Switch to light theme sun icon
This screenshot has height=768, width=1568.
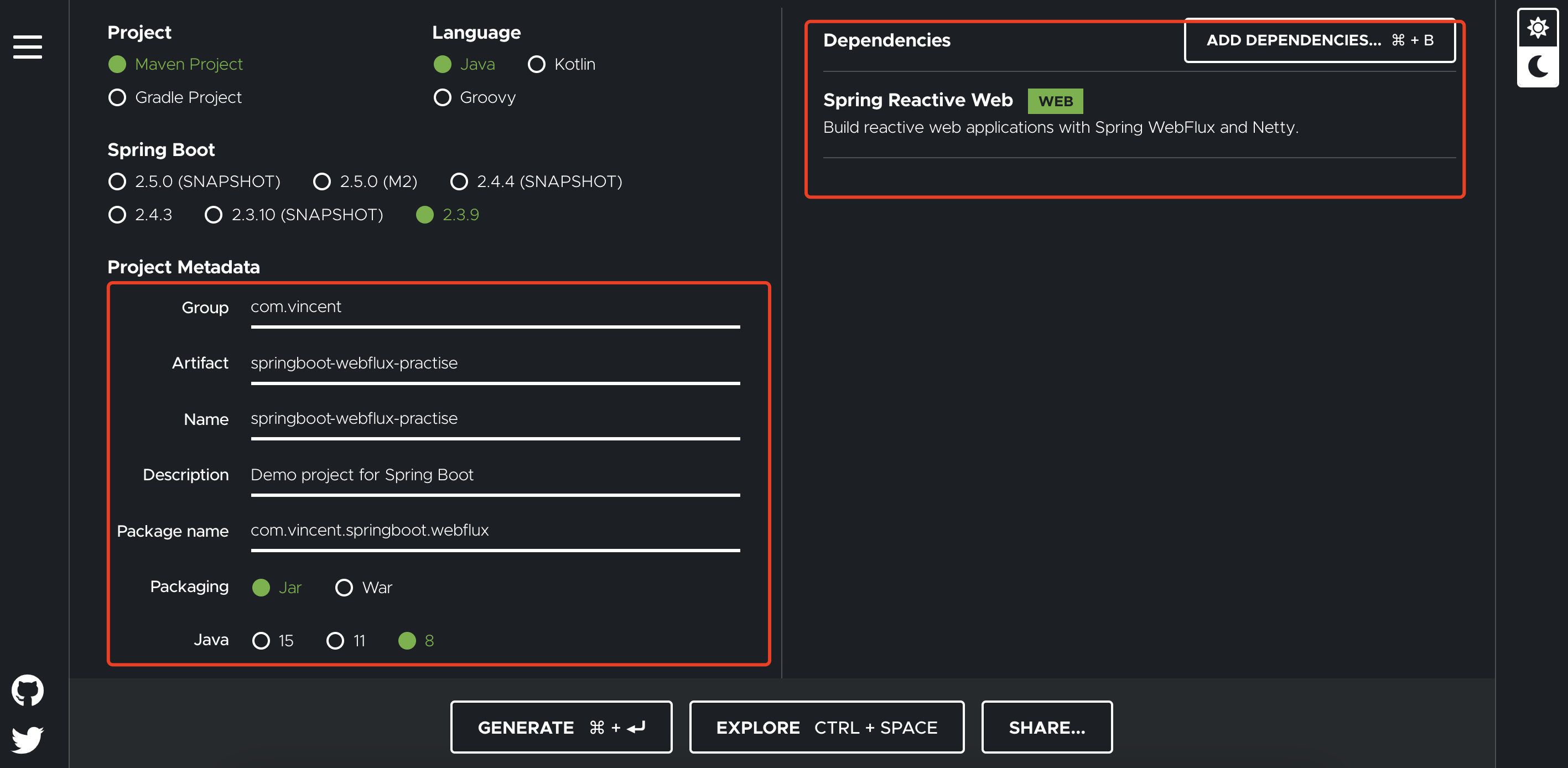(x=1538, y=28)
